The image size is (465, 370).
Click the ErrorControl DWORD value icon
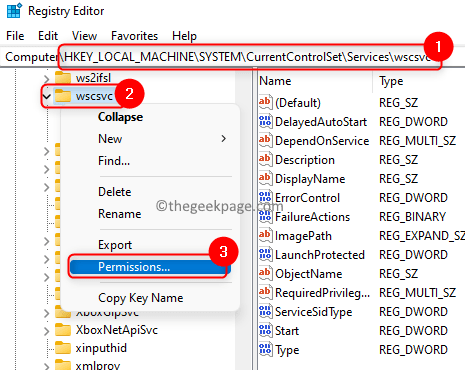265,197
